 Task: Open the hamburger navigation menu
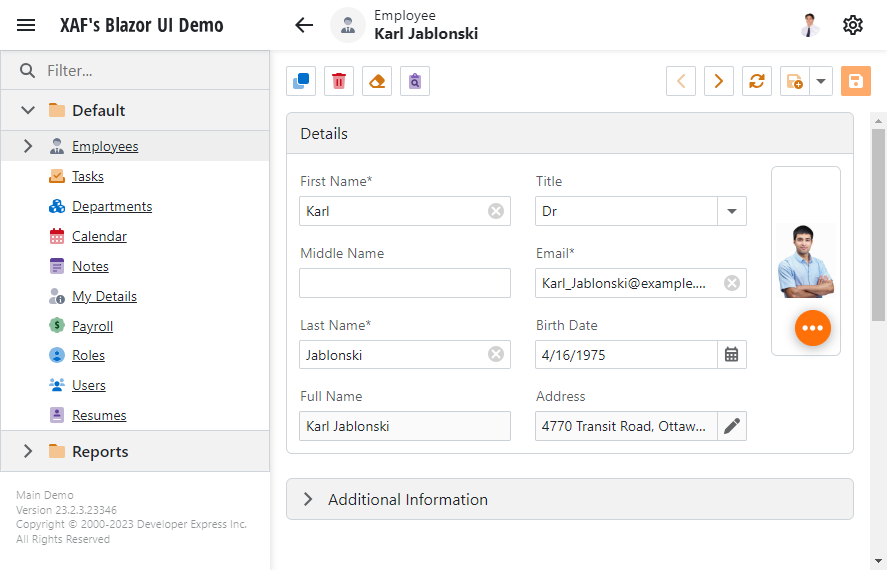tap(26, 25)
